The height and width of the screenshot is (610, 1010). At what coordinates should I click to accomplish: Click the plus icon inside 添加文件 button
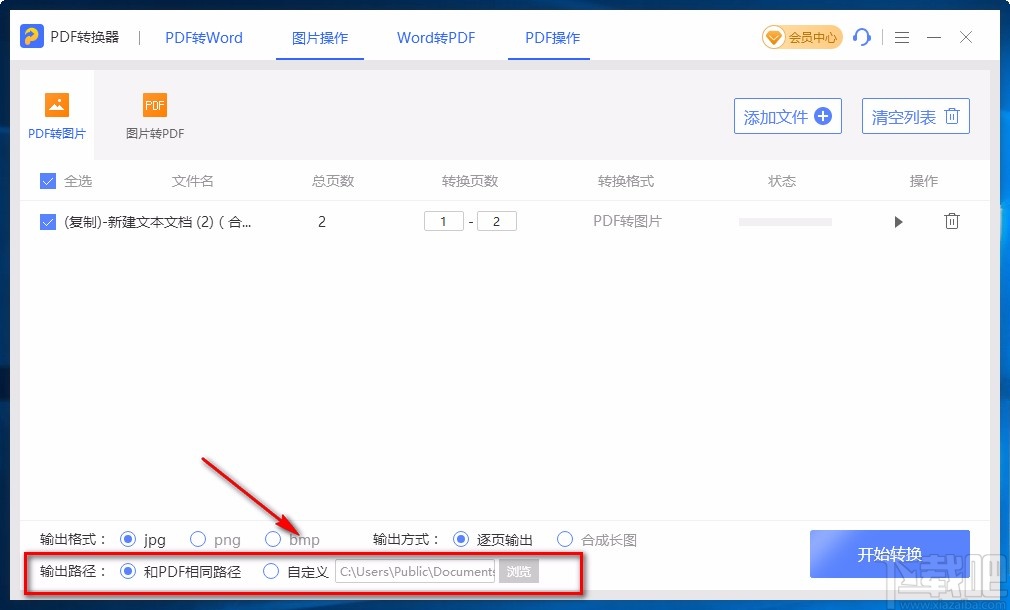[x=822, y=116]
